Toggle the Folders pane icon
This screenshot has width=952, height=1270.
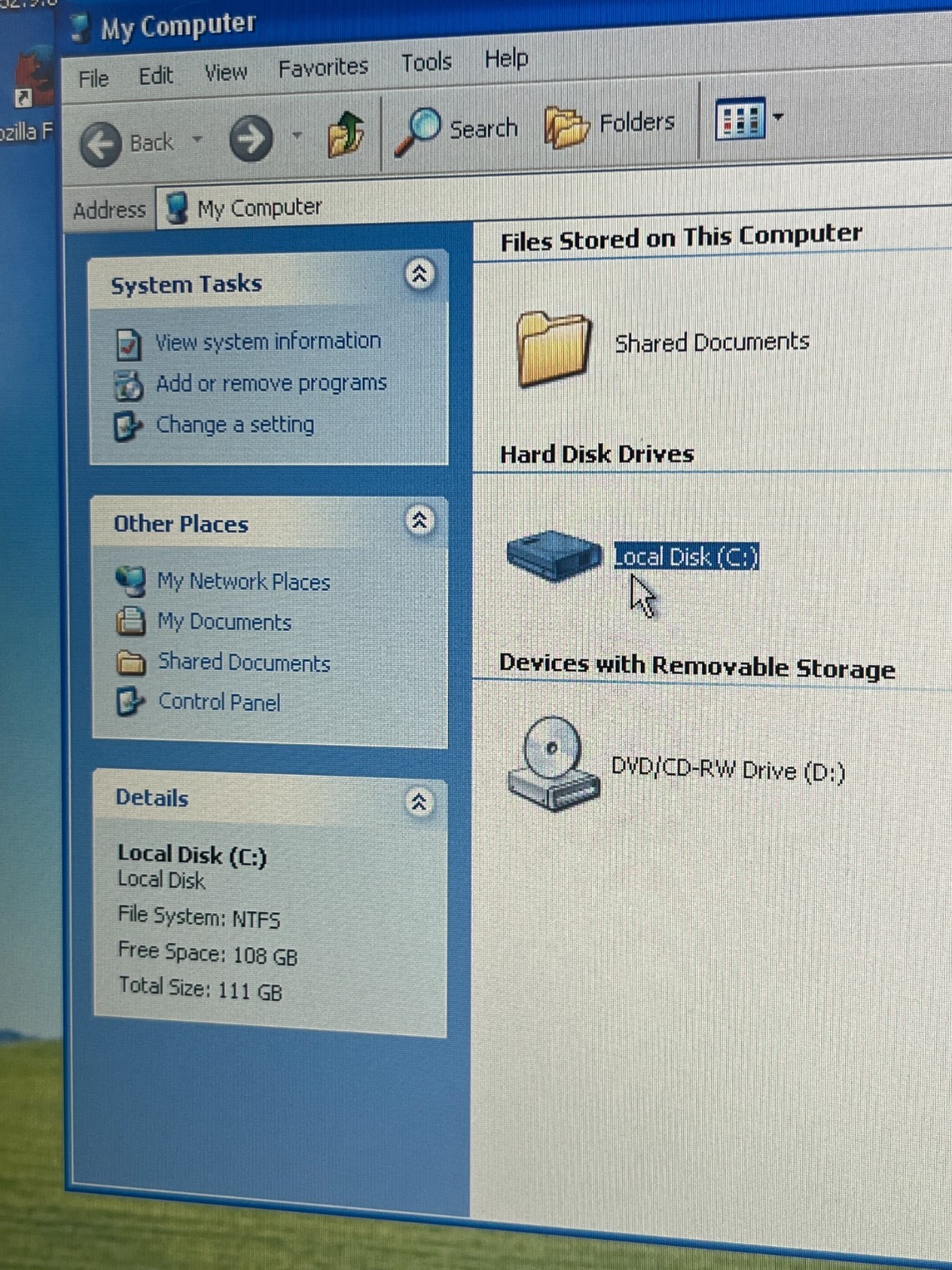click(x=566, y=126)
